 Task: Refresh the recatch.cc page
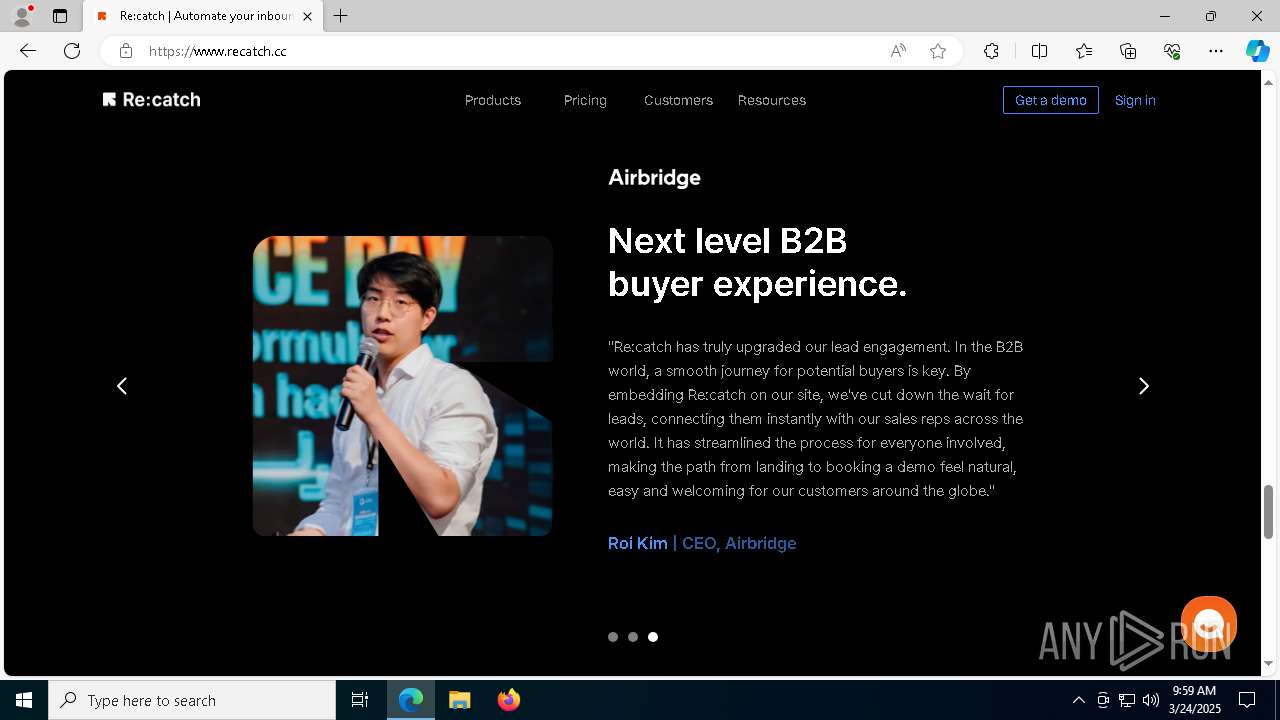(72, 51)
